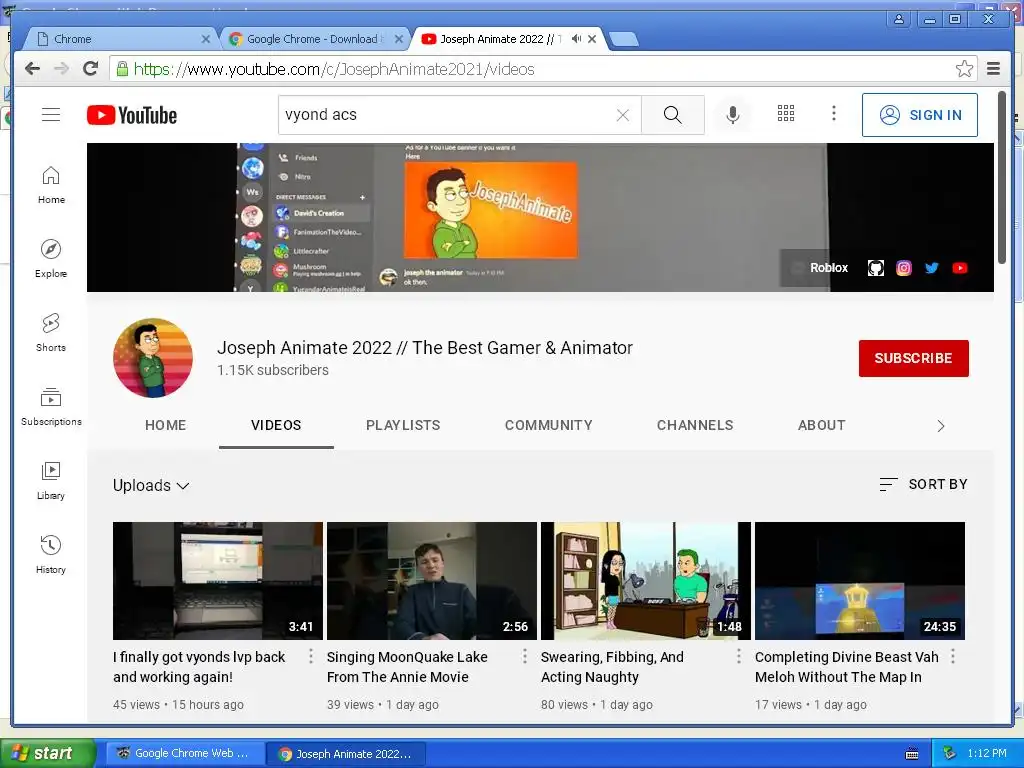Open a new browser tab

(624, 39)
